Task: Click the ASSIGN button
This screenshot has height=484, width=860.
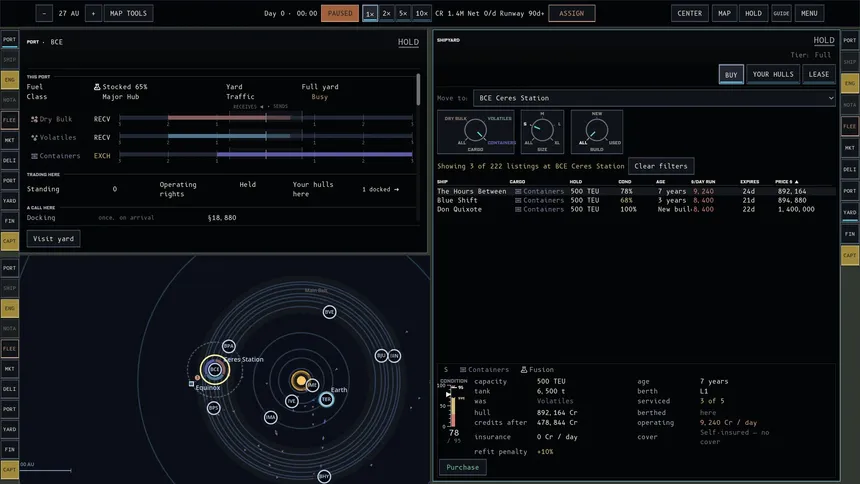Action: click(x=572, y=13)
